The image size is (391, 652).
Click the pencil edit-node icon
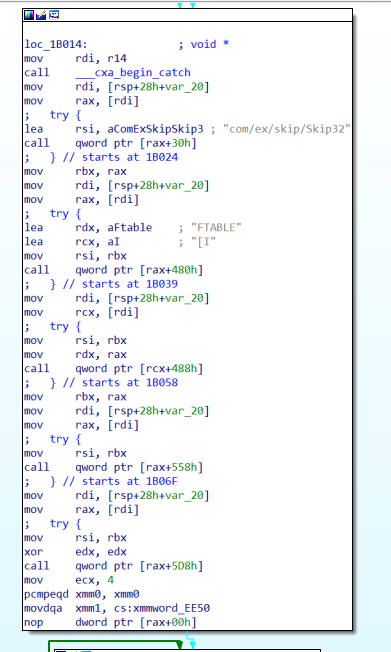(x=41, y=15)
